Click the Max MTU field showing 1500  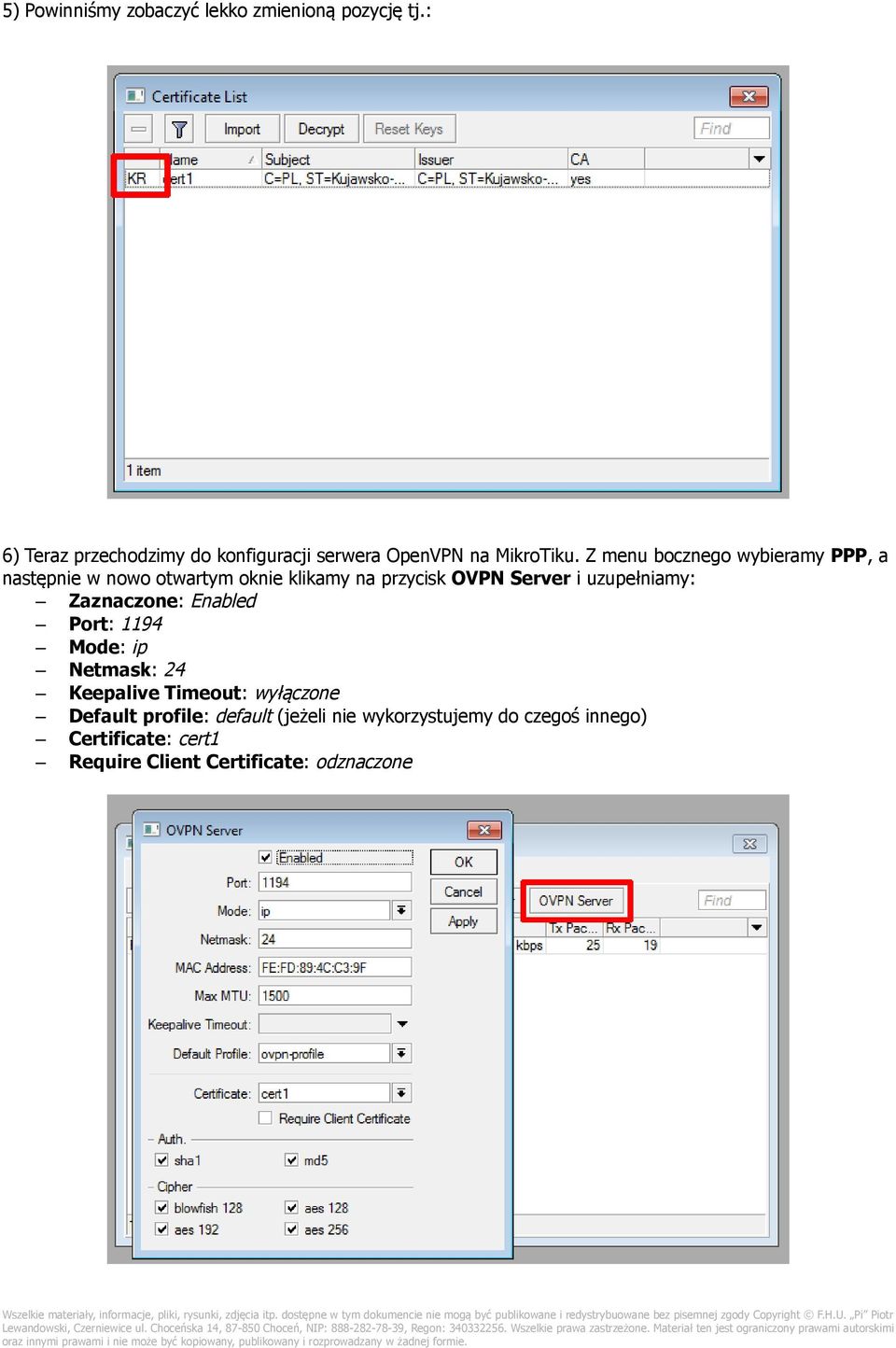[x=335, y=996]
